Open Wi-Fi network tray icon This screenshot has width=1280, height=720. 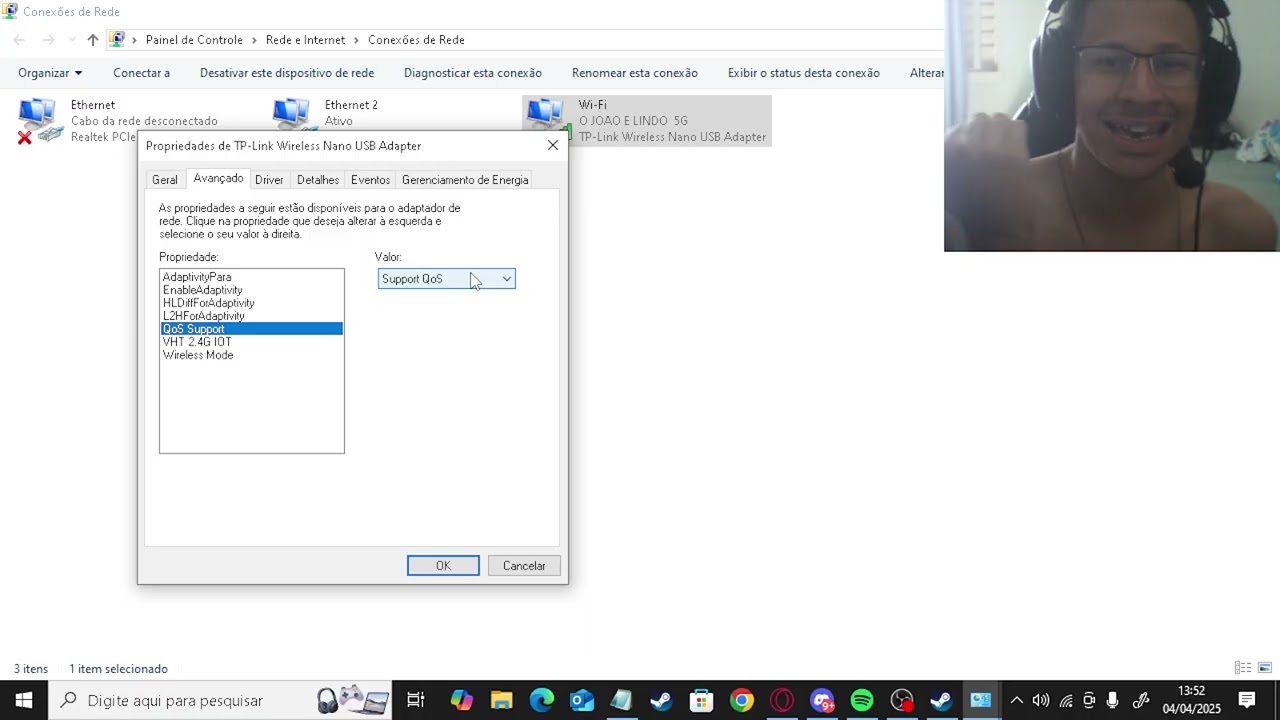(1066, 700)
